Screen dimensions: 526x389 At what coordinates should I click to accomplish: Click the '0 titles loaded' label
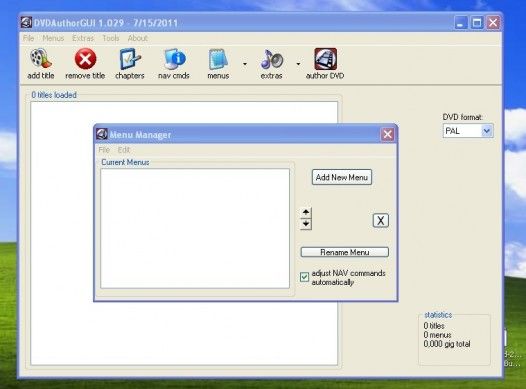[54, 95]
